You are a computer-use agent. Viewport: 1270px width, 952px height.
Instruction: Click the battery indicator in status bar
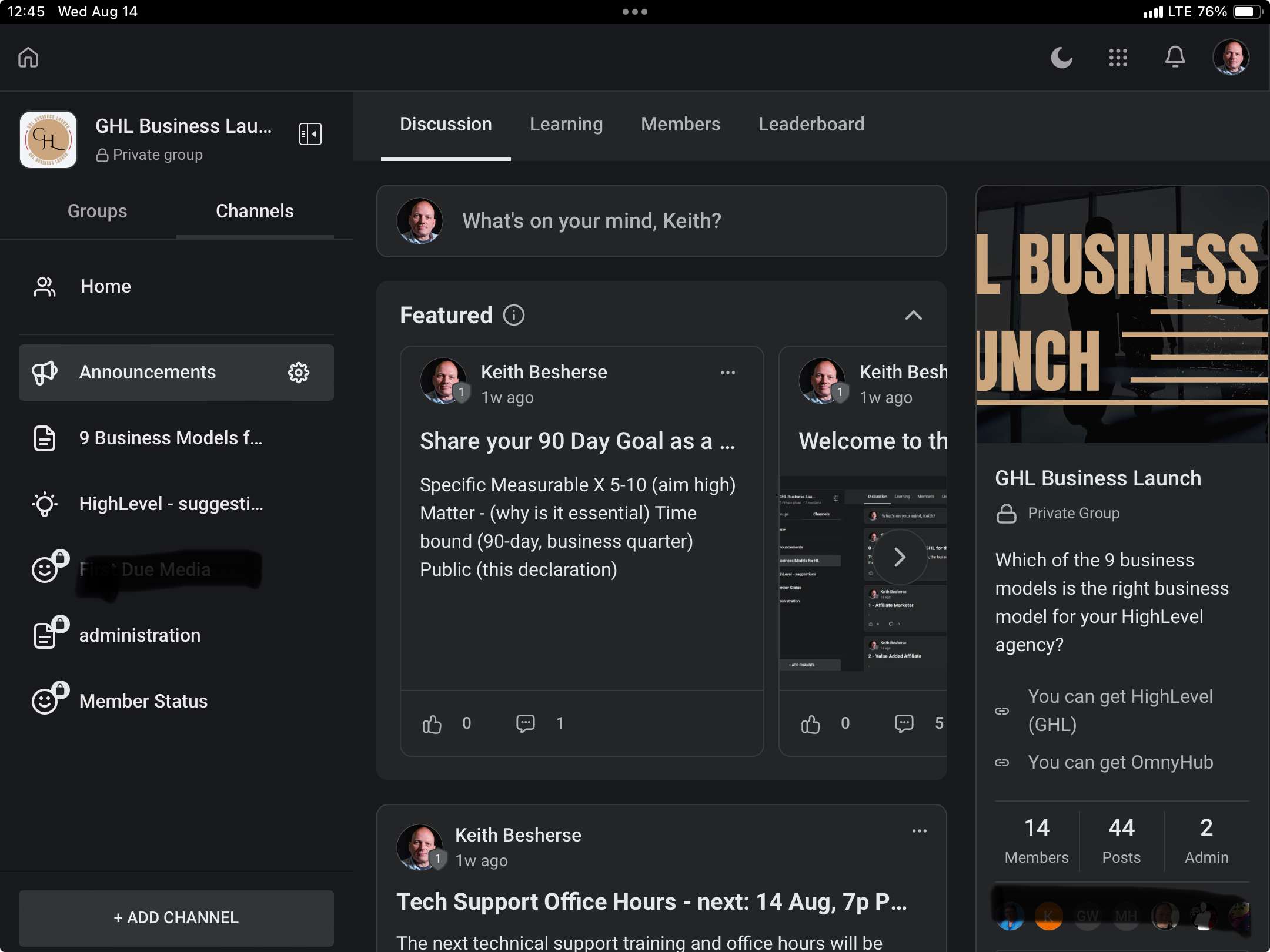pyautogui.click(x=1248, y=12)
